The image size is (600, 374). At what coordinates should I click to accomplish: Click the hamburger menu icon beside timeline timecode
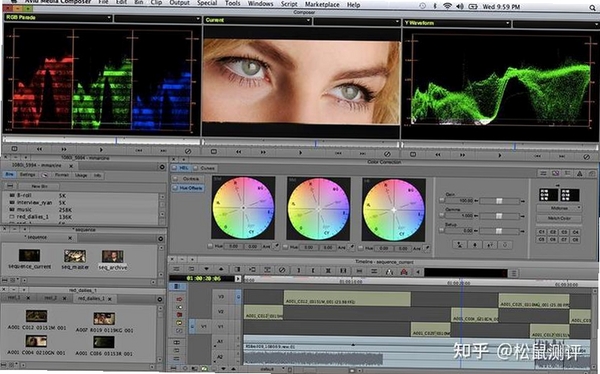(x=514, y=273)
